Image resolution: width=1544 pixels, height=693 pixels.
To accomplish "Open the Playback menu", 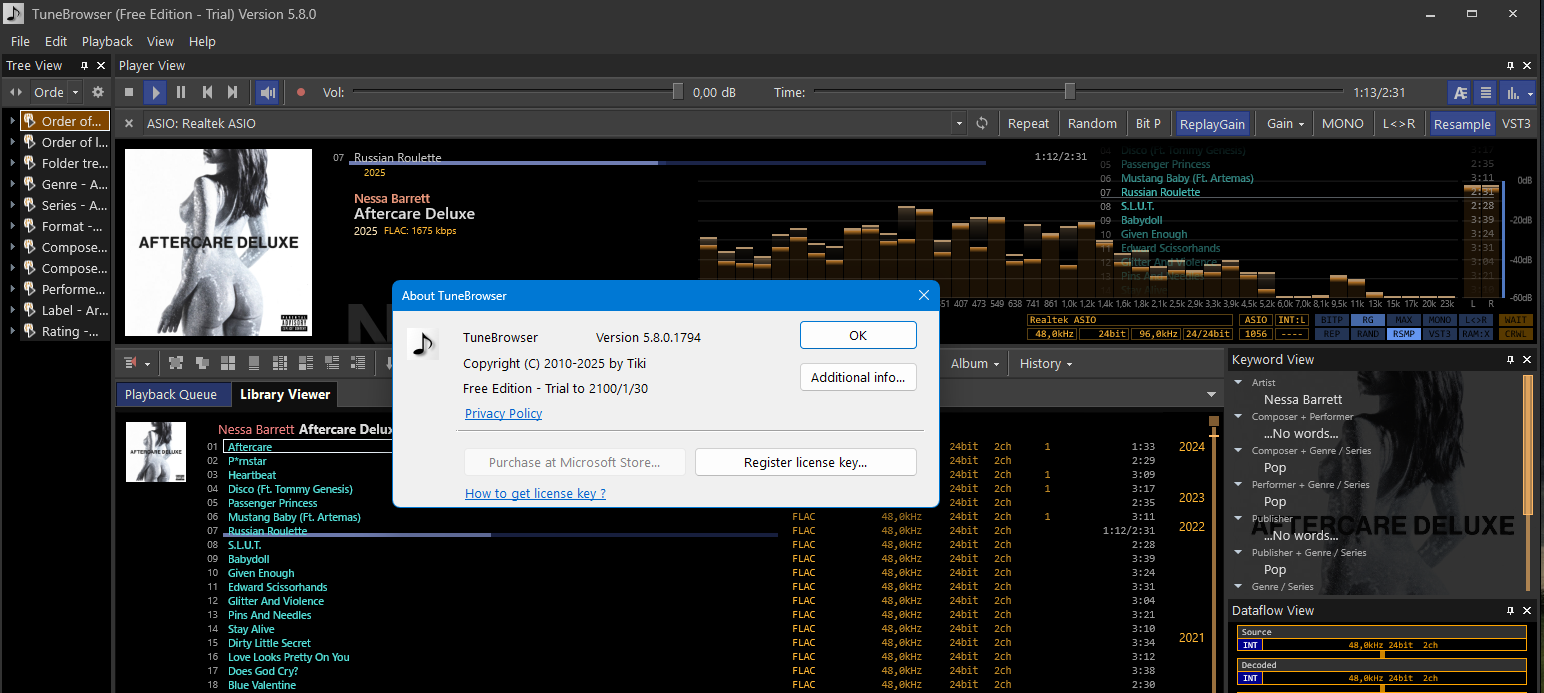I will (x=107, y=41).
